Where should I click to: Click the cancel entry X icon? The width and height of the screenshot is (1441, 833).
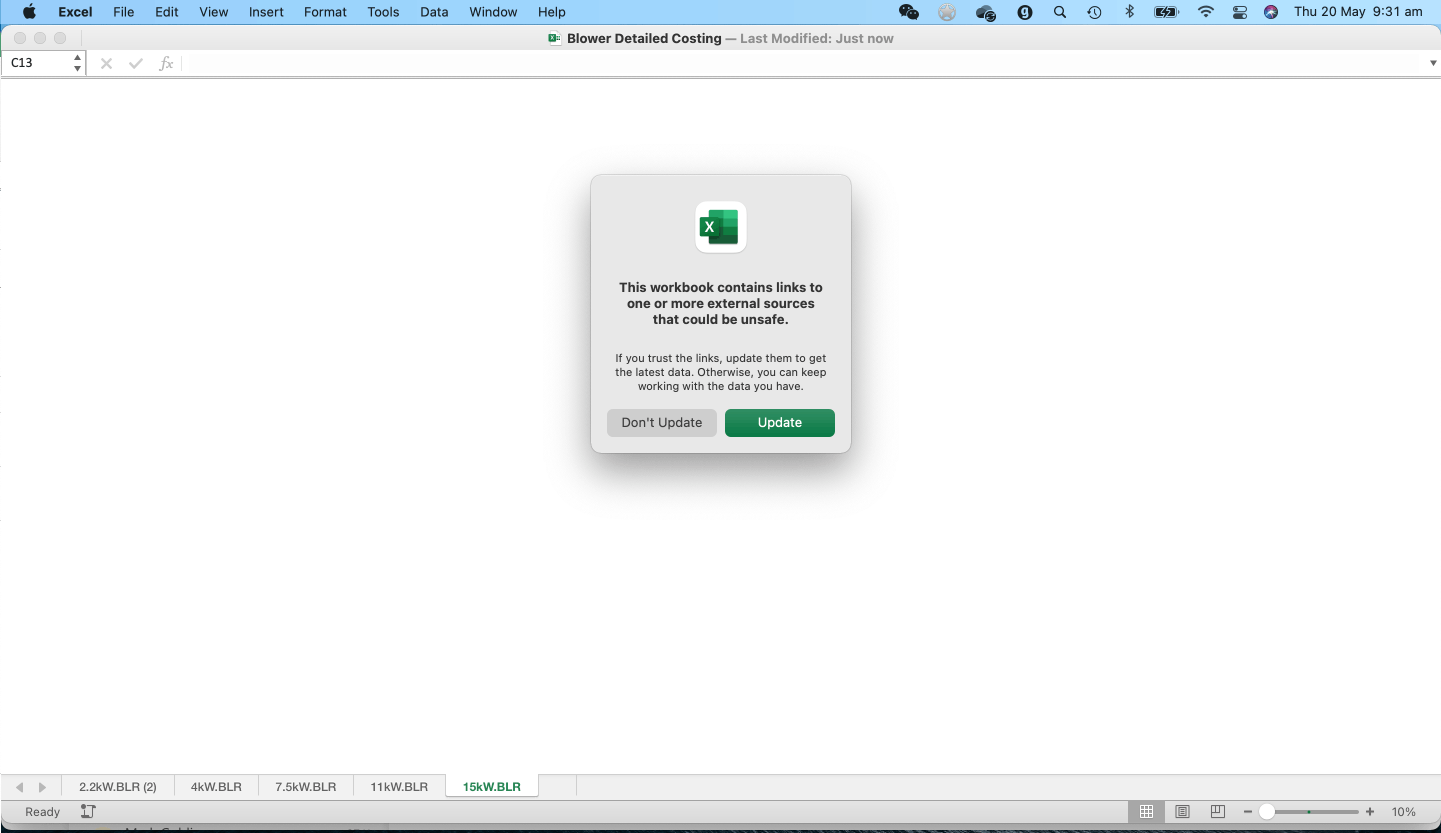(106, 63)
